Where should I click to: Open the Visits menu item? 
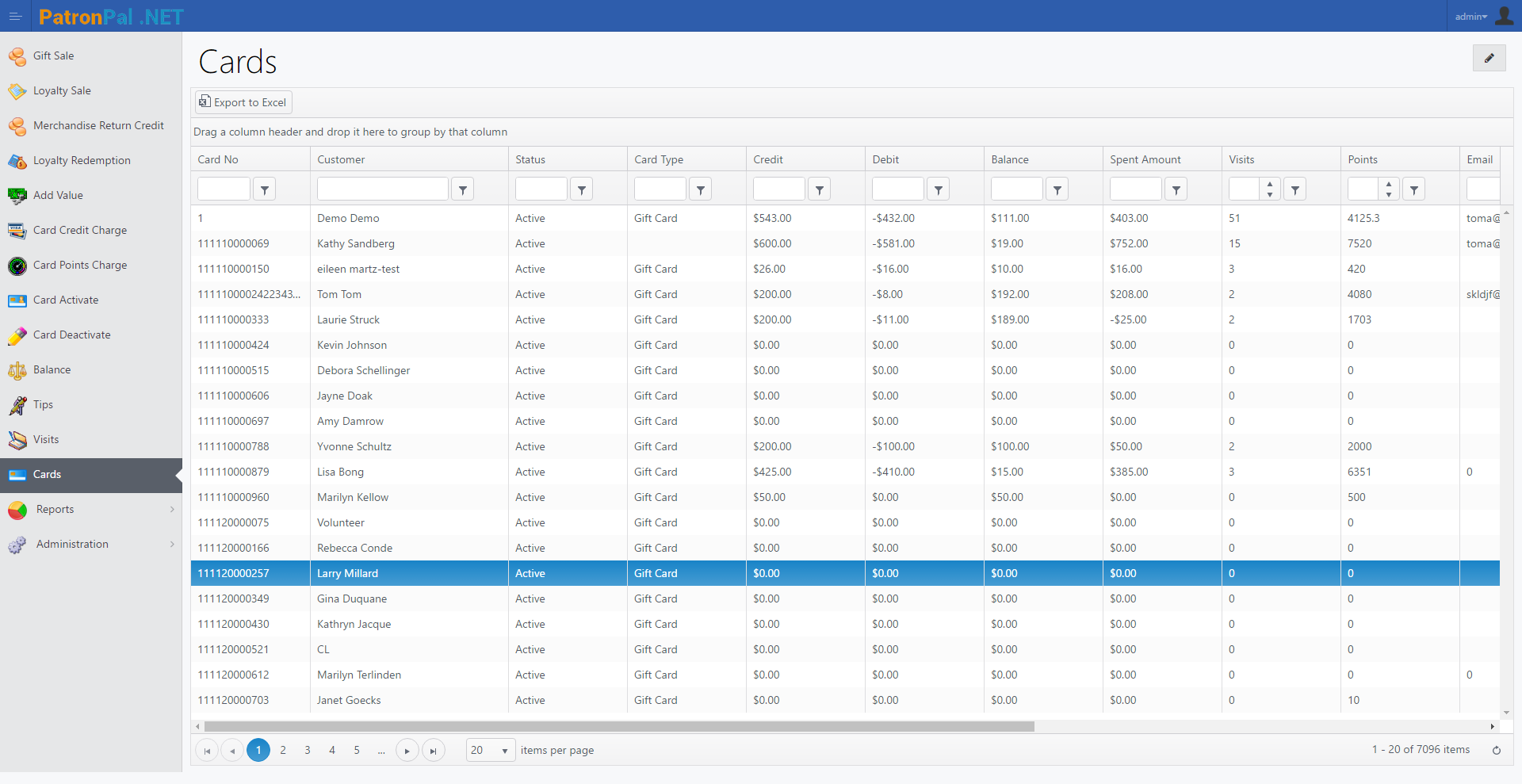91,440
